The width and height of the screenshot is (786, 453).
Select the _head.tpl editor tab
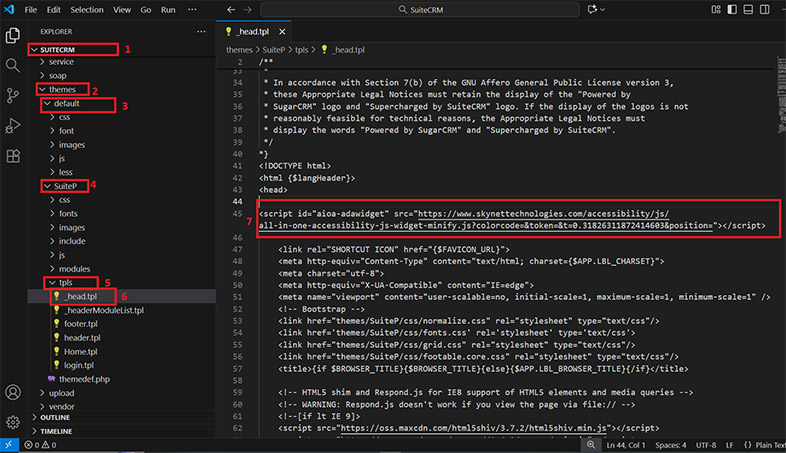pyautogui.click(x=254, y=32)
